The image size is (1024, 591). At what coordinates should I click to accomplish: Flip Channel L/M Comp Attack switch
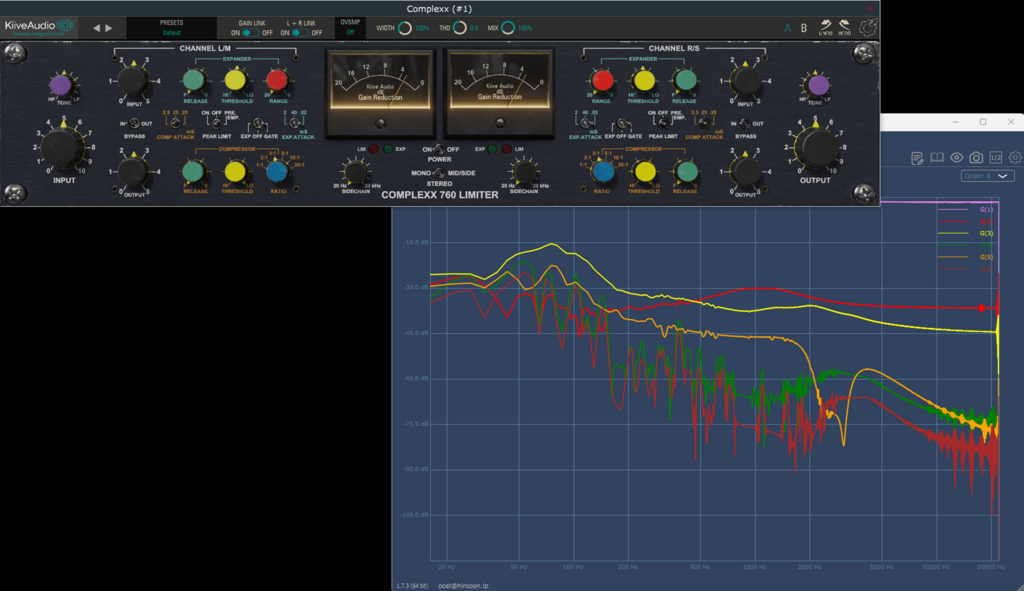[175, 123]
